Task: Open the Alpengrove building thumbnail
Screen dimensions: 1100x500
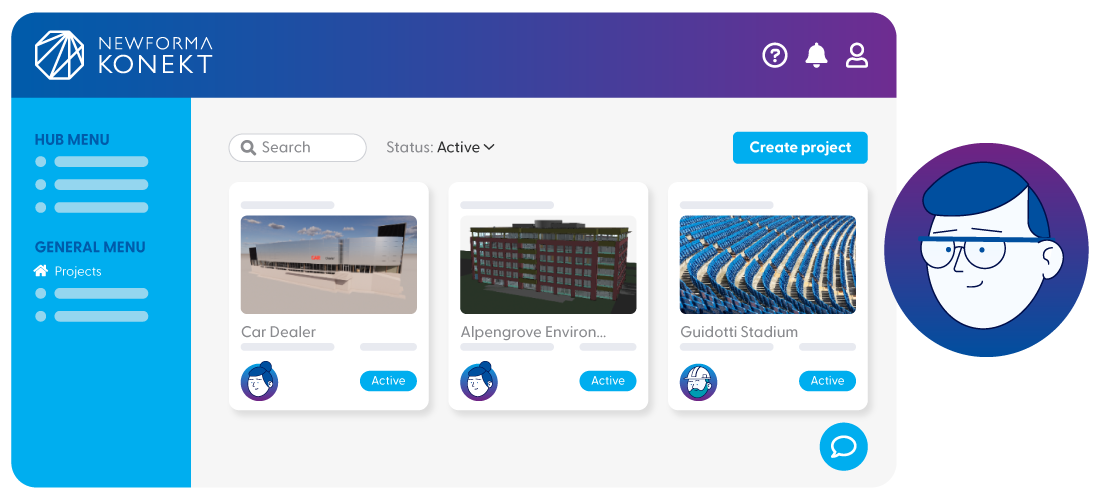Action: (549, 264)
